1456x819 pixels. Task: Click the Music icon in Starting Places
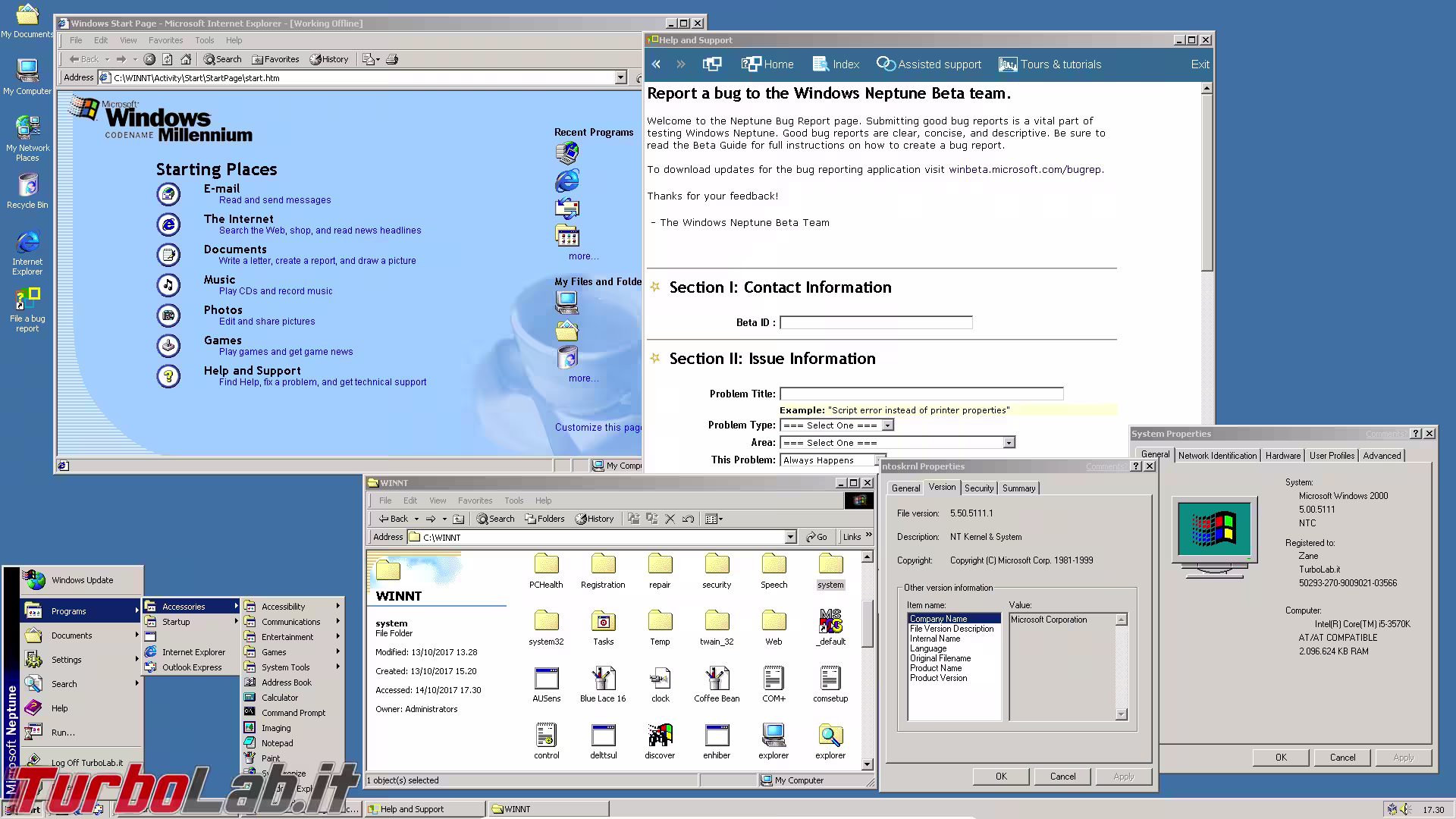tap(168, 285)
